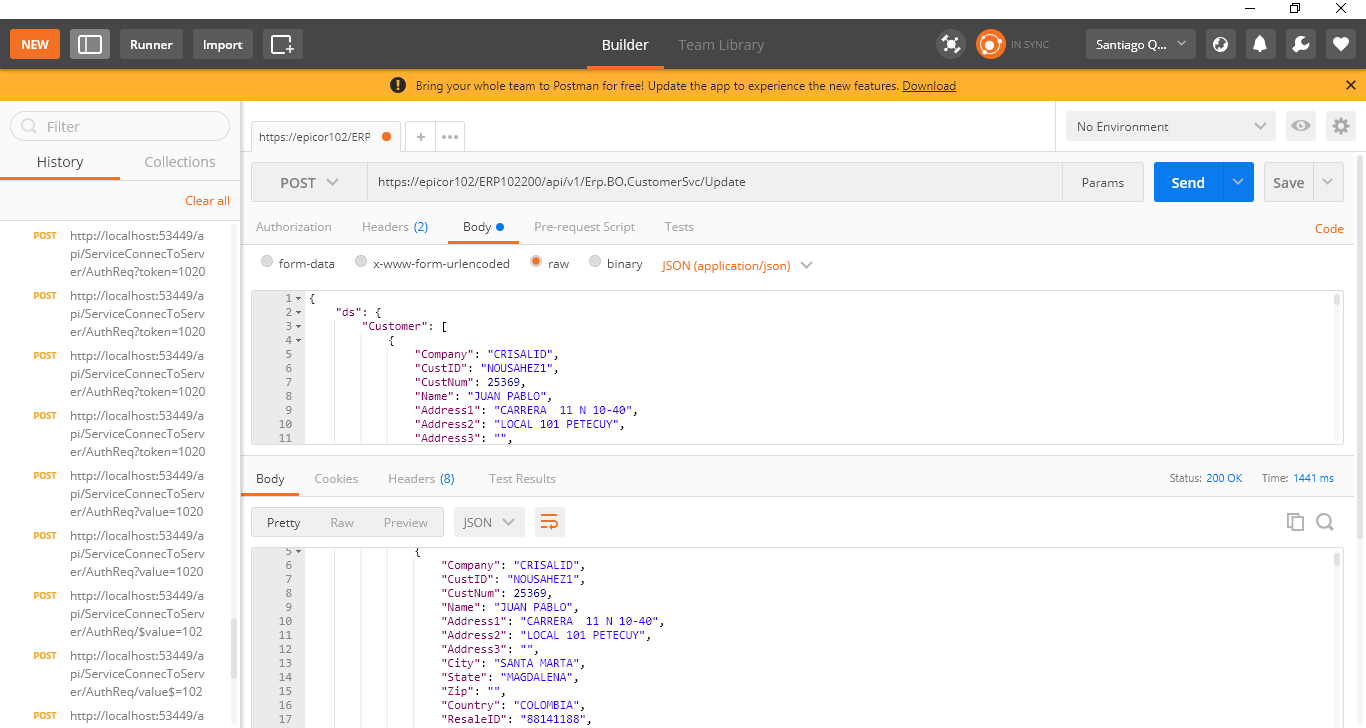Open manage environments gear icon

[1341, 126]
